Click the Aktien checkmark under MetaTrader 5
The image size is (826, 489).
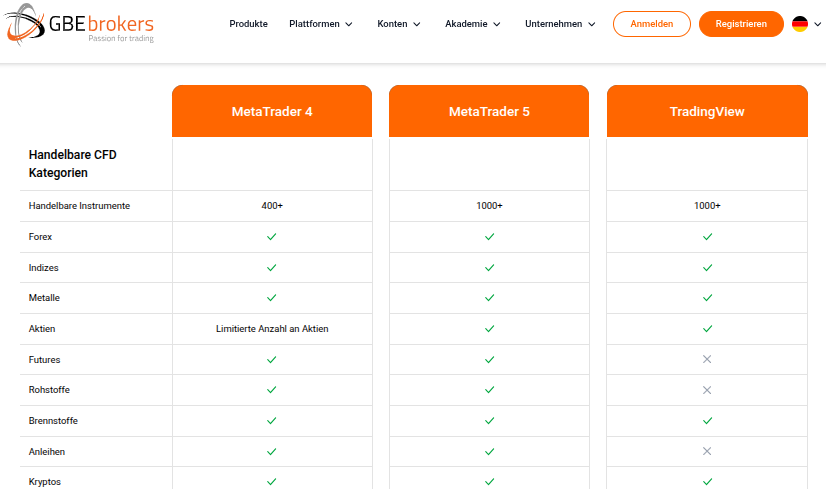[489, 329]
